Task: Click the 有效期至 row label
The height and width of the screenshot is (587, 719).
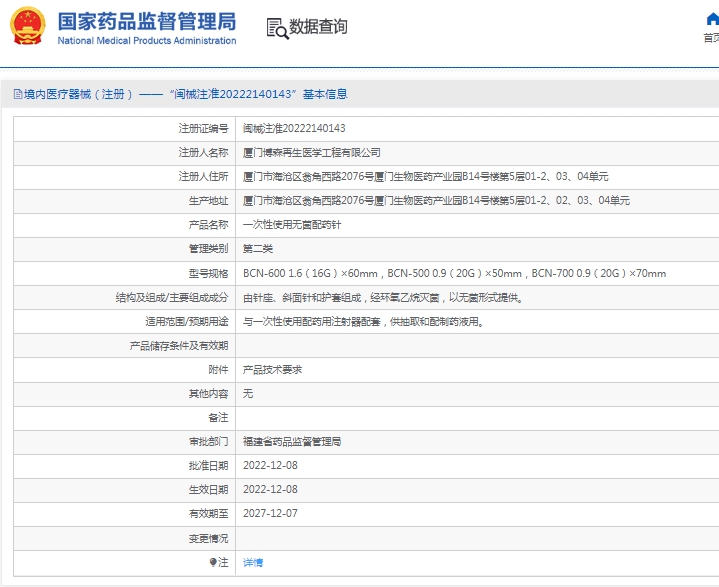Action: 208,514
